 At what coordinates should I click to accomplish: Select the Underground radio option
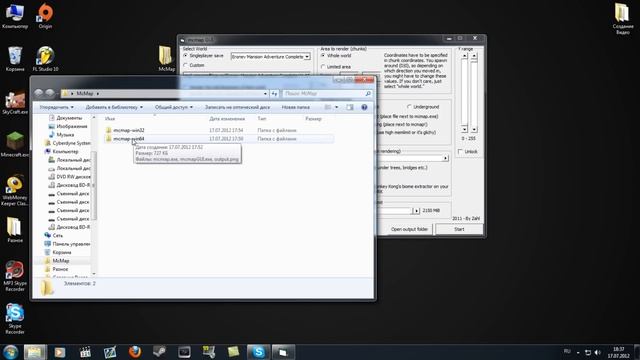[409, 107]
